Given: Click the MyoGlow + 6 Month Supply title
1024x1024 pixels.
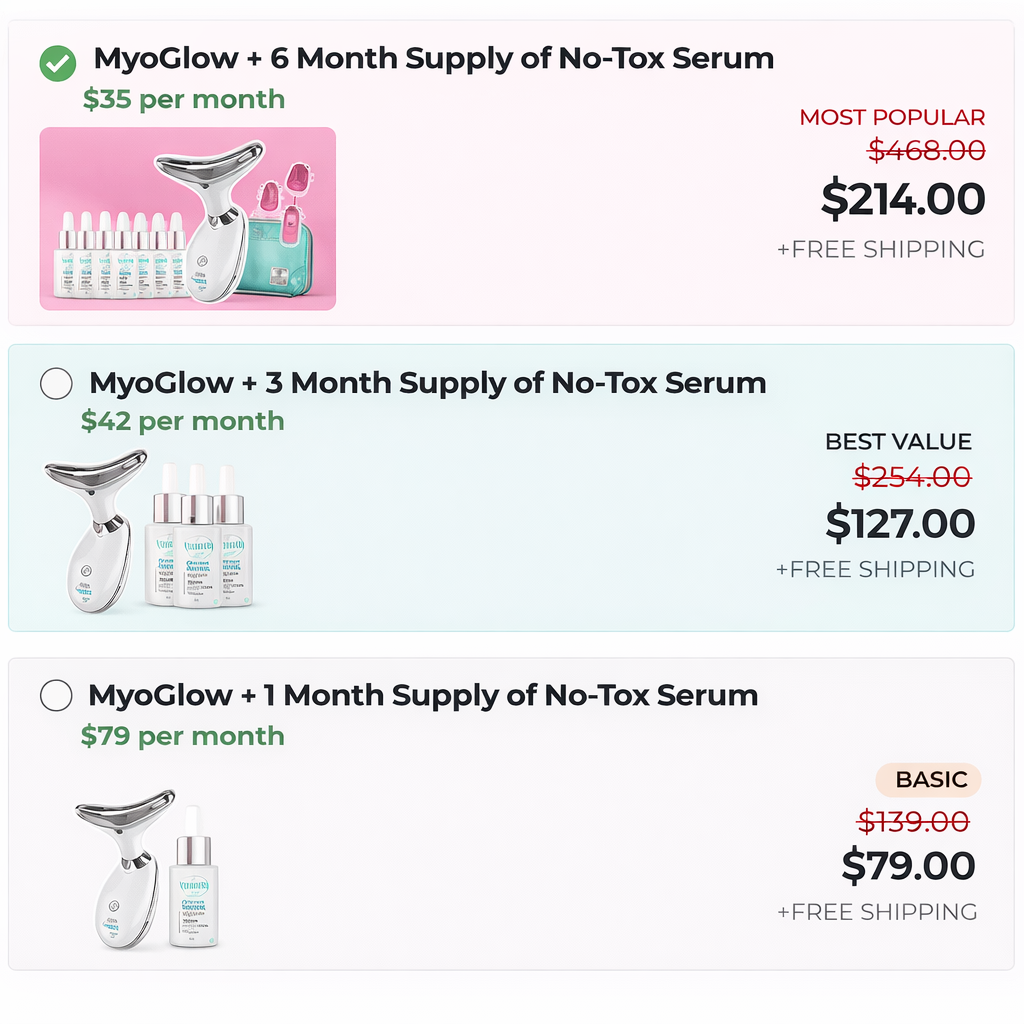Looking at the screenshot, I should coord(433,59).
